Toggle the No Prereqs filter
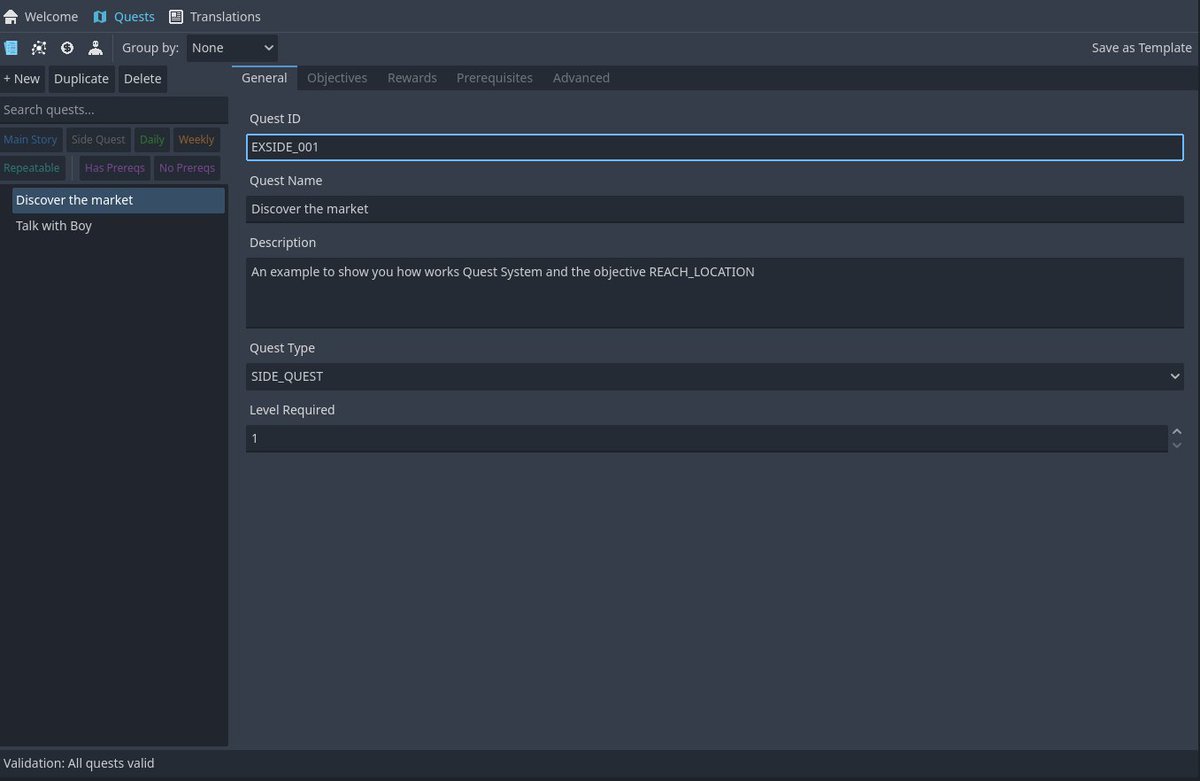Screen dimensions: 1200x781 coord(187,168)
